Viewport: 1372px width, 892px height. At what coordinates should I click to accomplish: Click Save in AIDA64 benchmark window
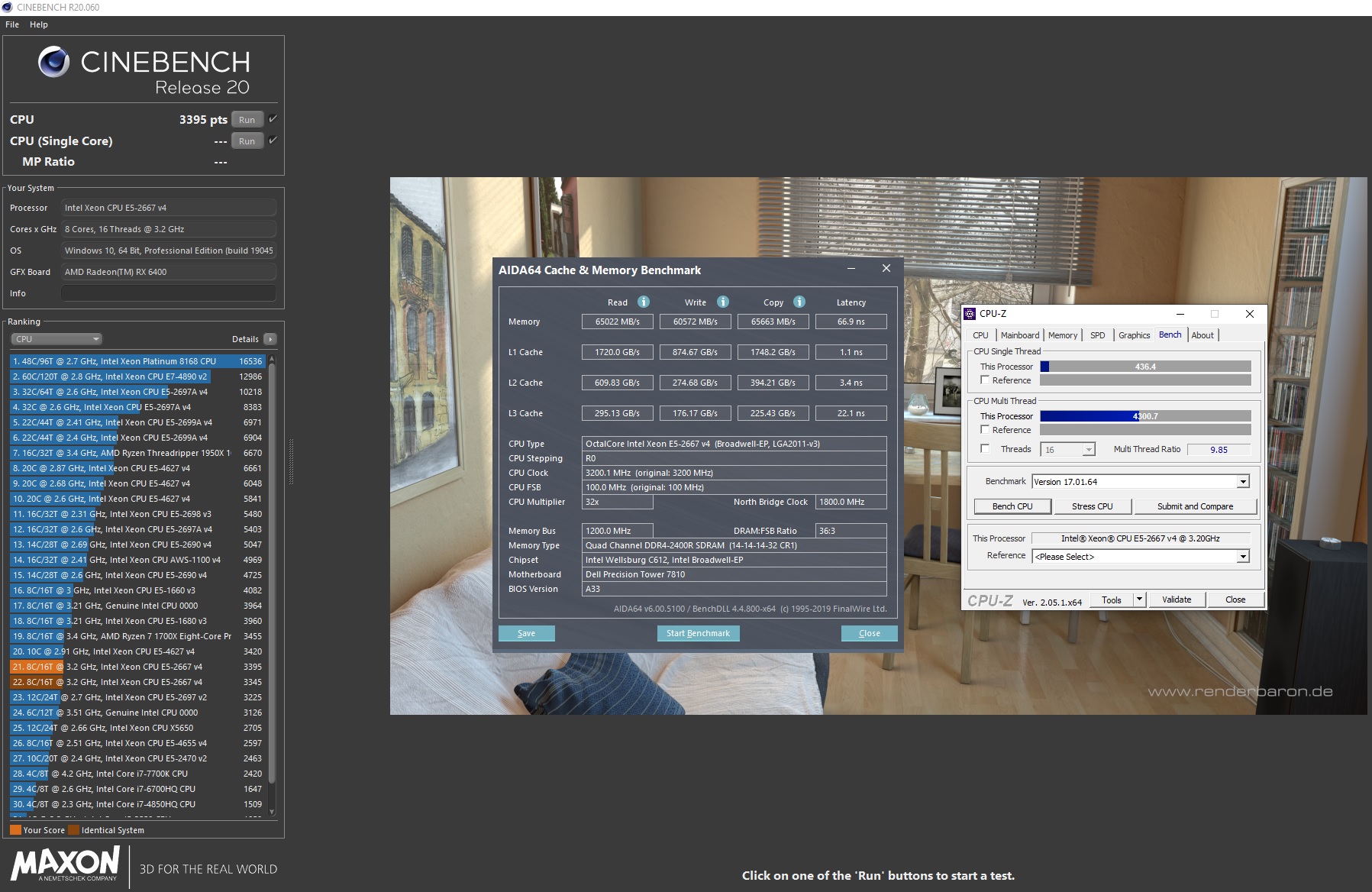click(x=527, y=633)
